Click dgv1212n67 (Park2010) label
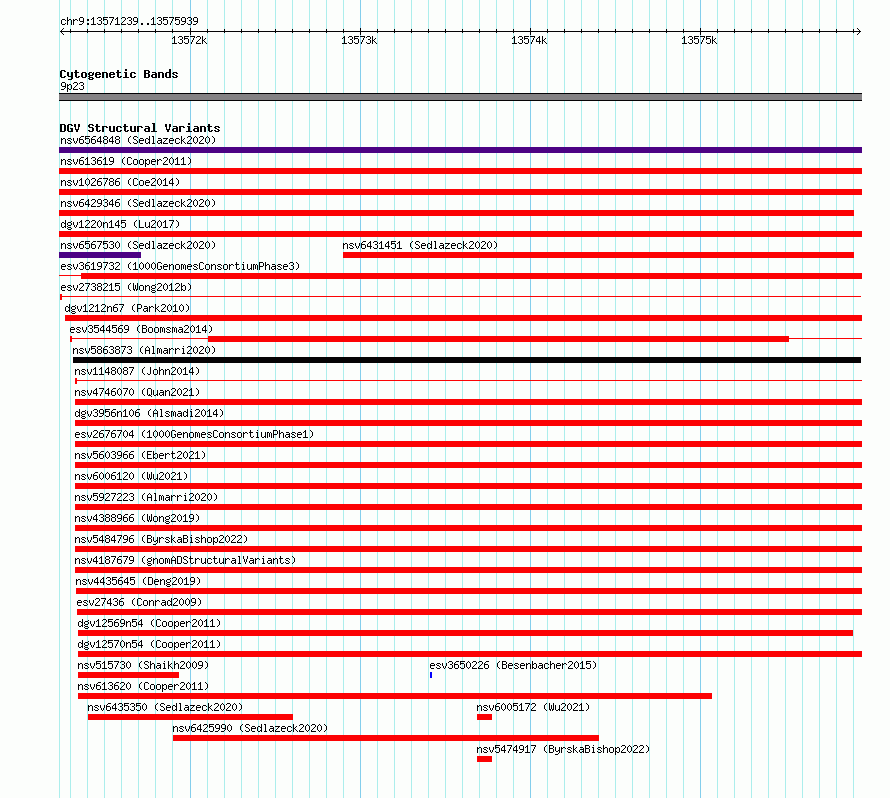This screenshot has width=890, height=798. (127, 308)
